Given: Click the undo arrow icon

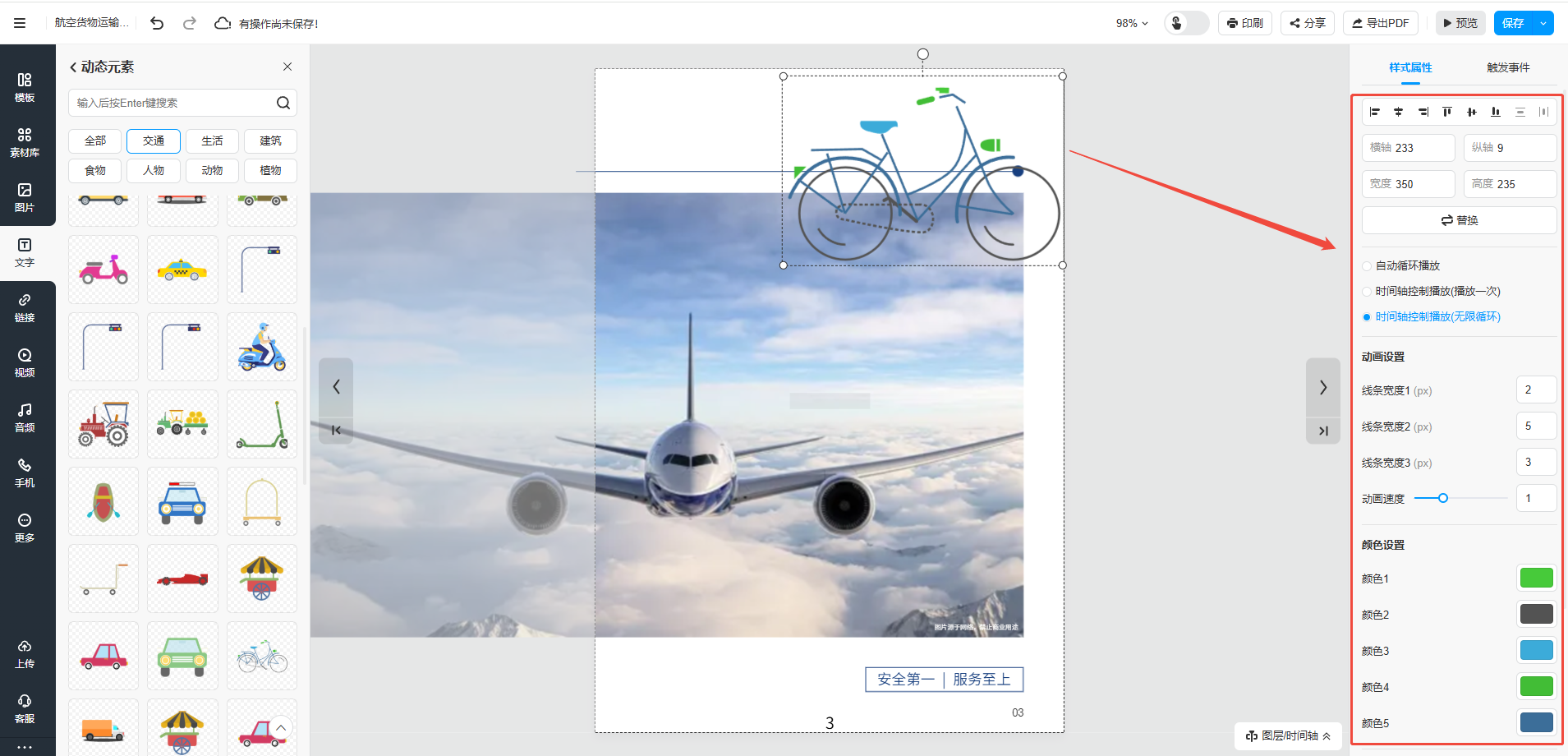Looking at the screenshot, I should coord(157,23).
